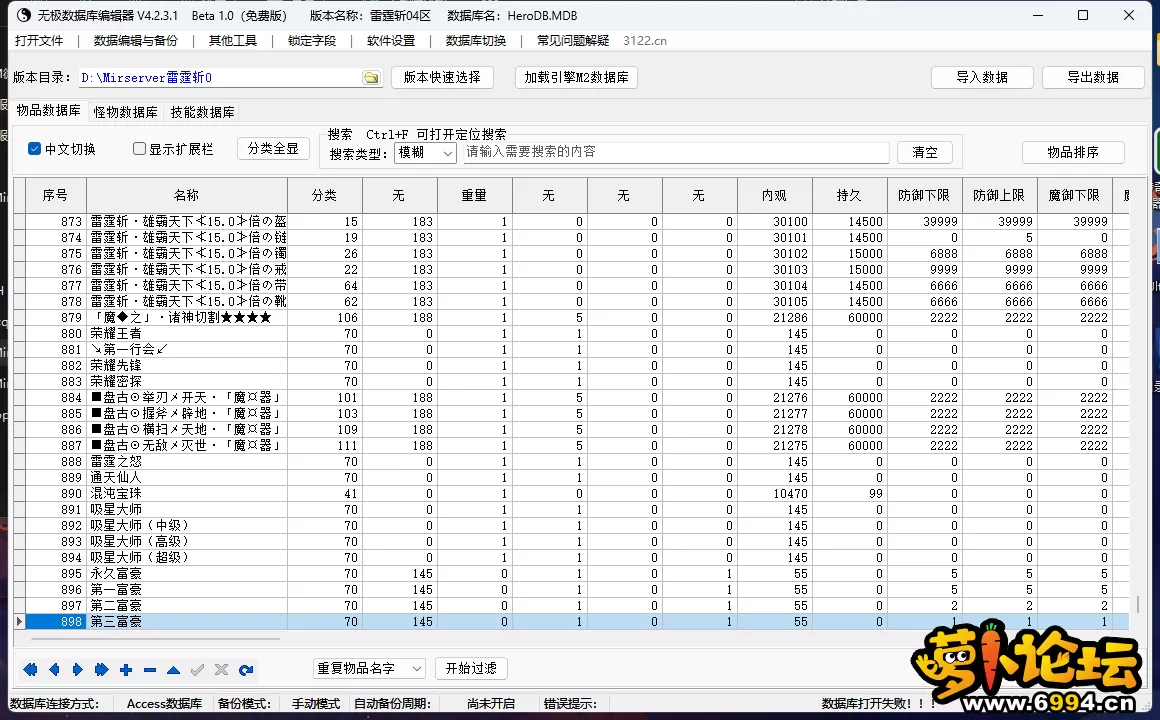1160x720 pixels.
Task: Open the 软件设置 menu
Action: pos(391,41)
